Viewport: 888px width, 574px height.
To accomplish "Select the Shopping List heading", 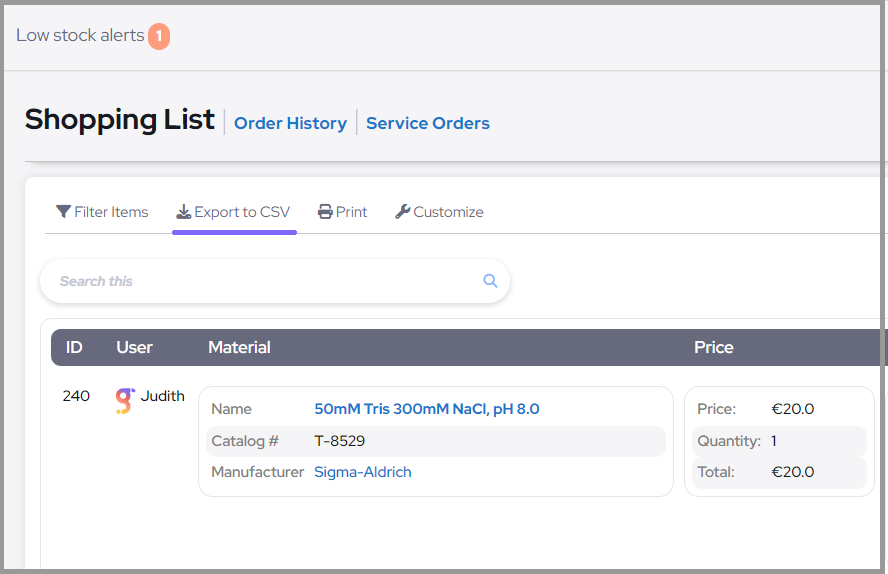I will pyautogui.click(x=120, y=120).
